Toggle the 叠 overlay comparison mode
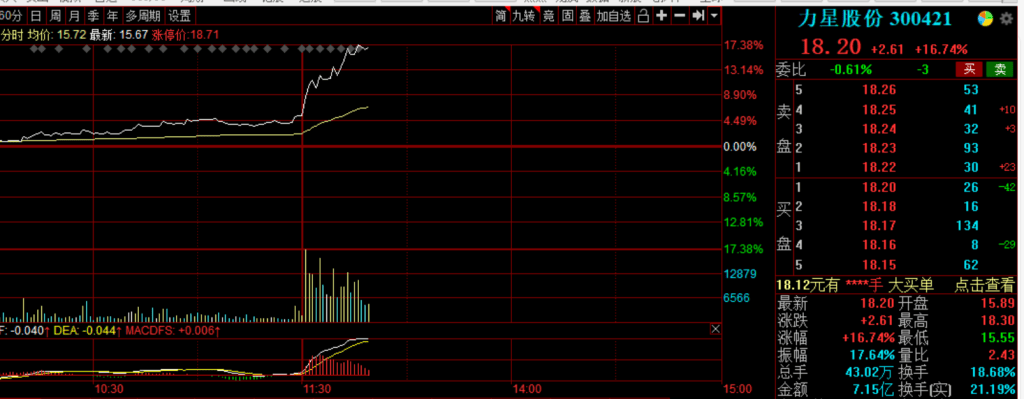Image resolution: width=1024 pixels, height=399 pixels. pyautogui.click(x=585, y=16)
